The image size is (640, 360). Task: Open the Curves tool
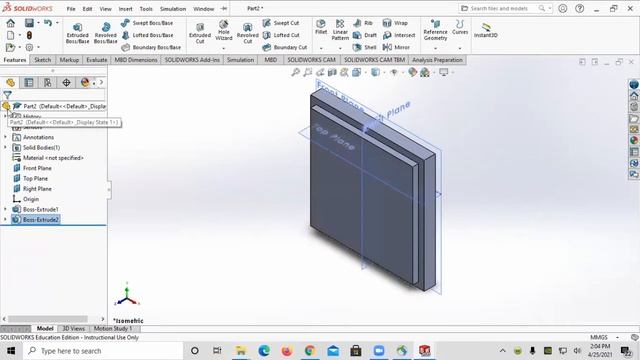[460, 27]
